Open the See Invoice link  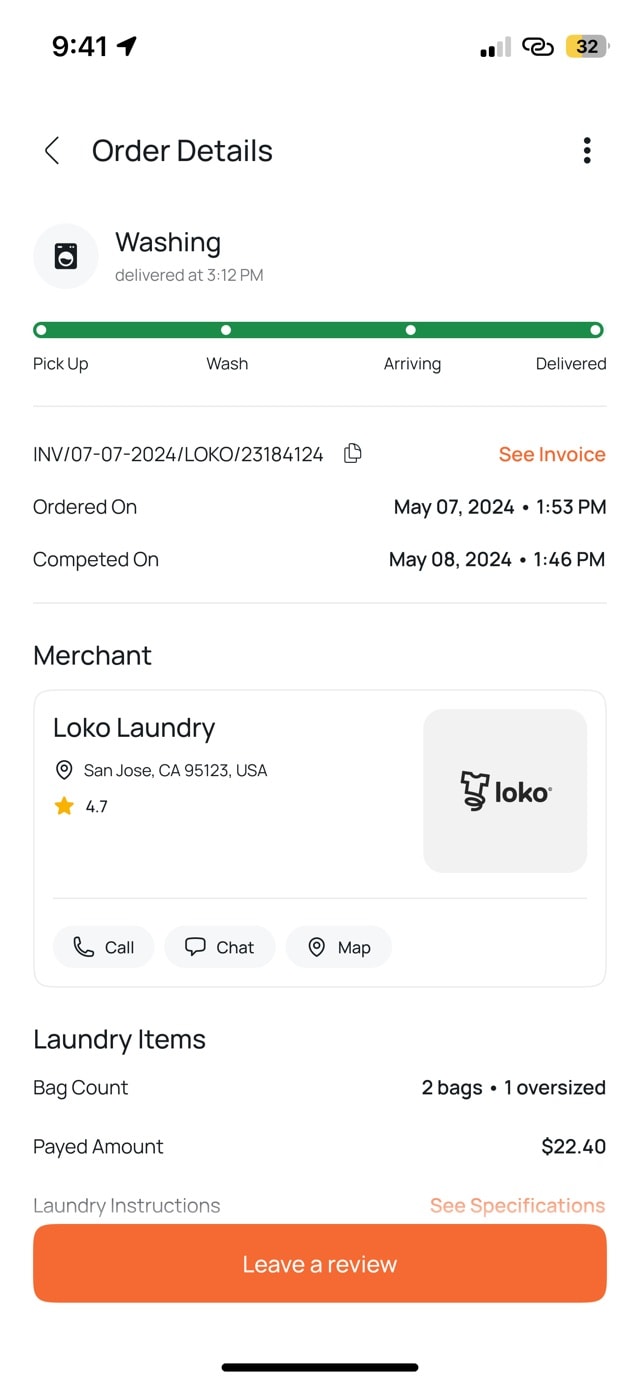tap(552, 454)
